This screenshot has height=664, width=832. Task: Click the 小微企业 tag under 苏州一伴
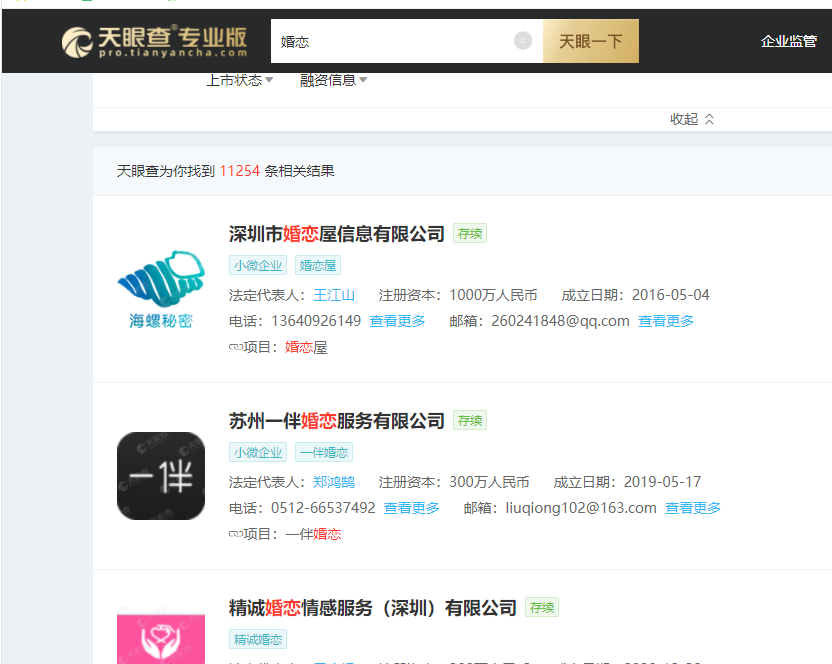click(x=258, y=452)
